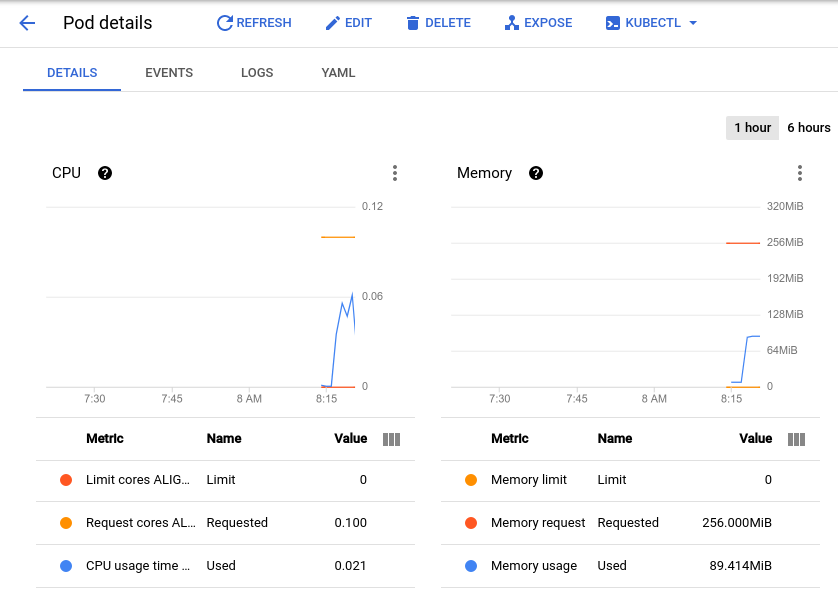
Task: Open Memory table column selector icon
Action: (x=796, y=439)
